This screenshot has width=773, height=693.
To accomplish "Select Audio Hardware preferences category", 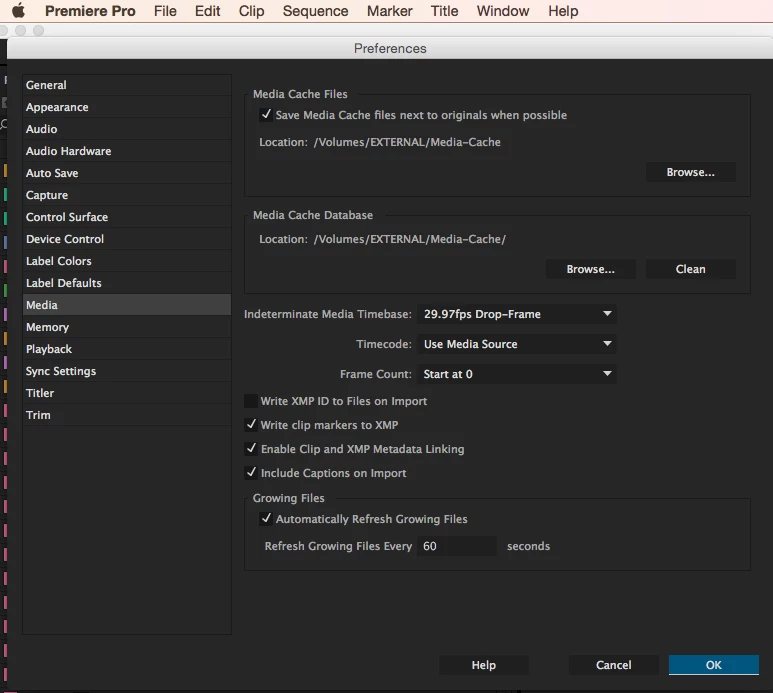I will 127,151.
